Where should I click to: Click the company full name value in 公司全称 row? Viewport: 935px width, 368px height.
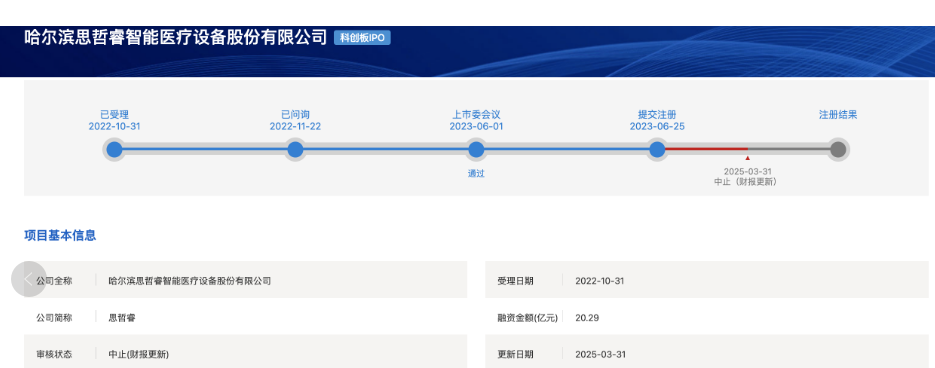pos(190,280)
